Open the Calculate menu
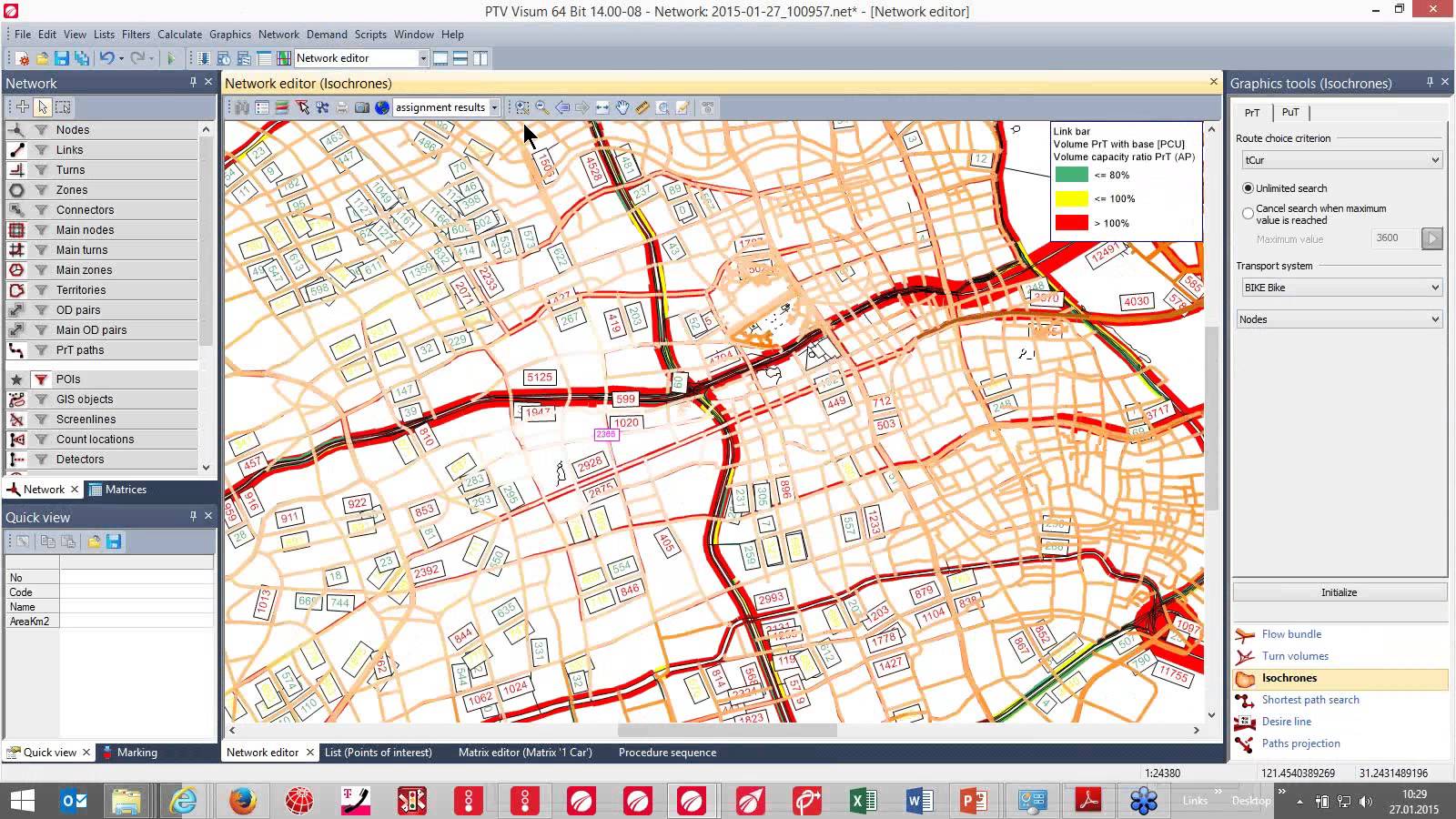The width and height of the screenshot is (1456, 819). (179, 35)
